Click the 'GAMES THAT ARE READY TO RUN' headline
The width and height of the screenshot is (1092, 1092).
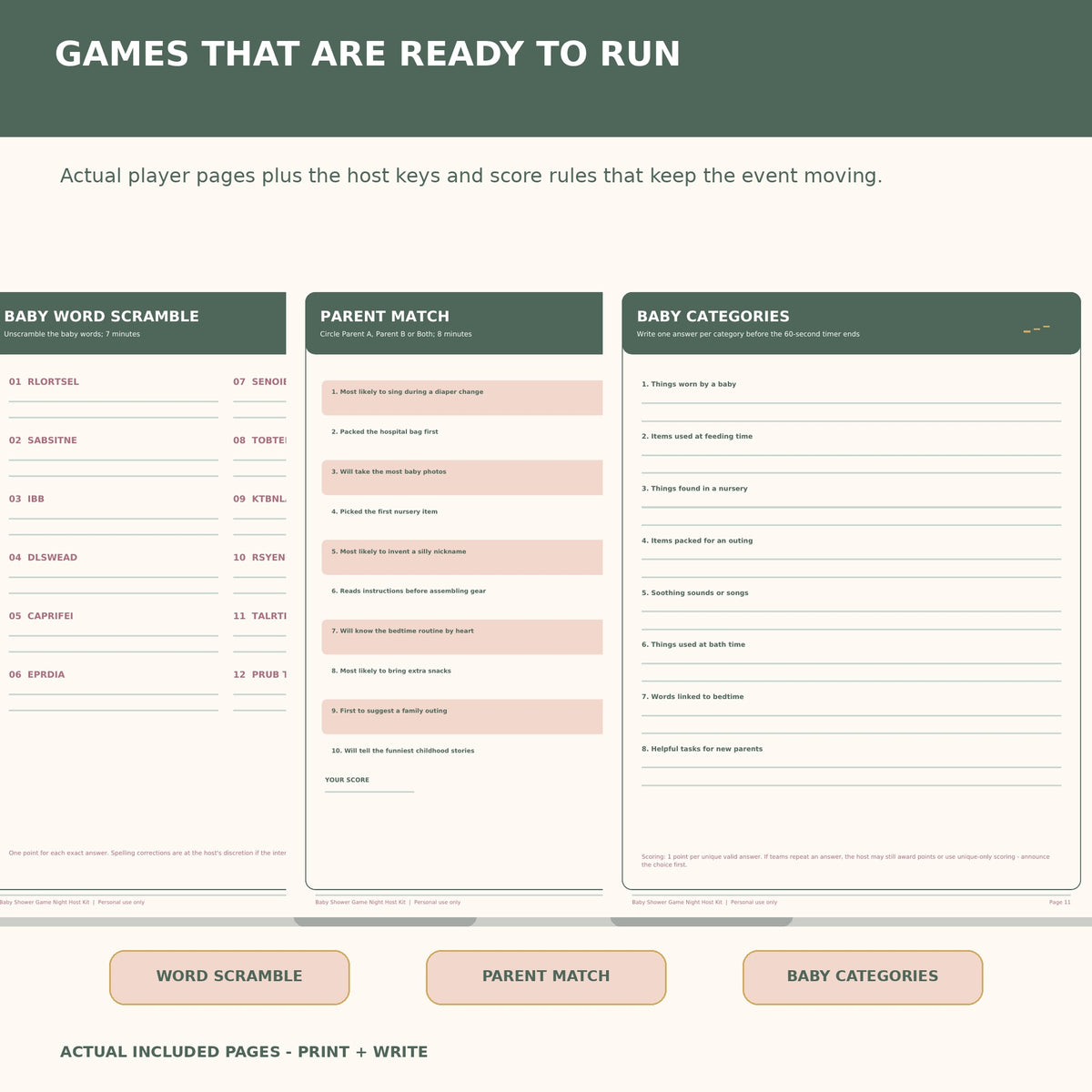pyautogui.click(x=368, y=55)
